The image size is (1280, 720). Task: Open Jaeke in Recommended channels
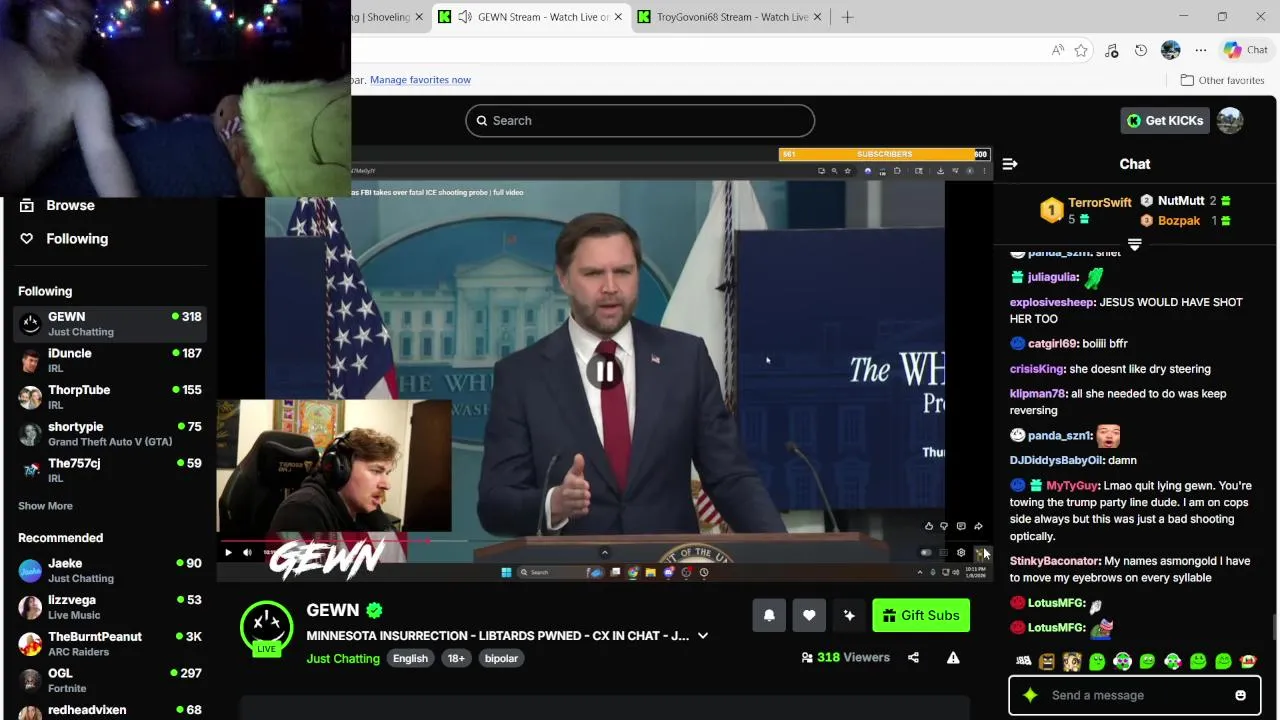point(110,570)
